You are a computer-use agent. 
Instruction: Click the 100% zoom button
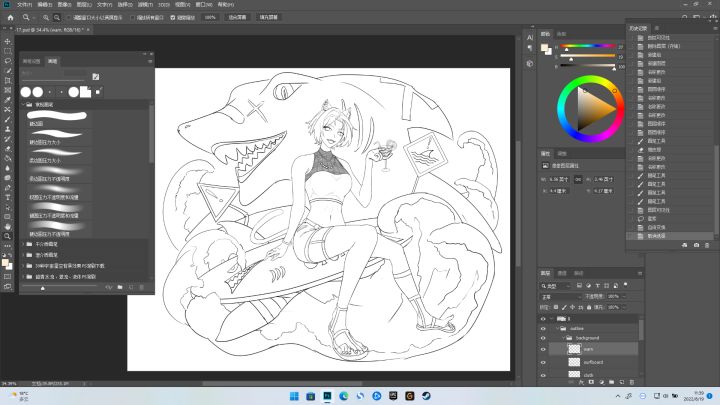pos(210,17)
